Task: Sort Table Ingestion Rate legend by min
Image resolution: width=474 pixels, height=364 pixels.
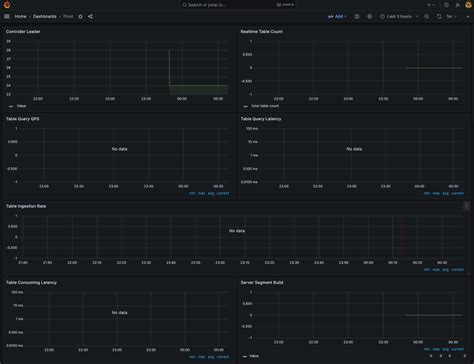Action: point(427,270)
